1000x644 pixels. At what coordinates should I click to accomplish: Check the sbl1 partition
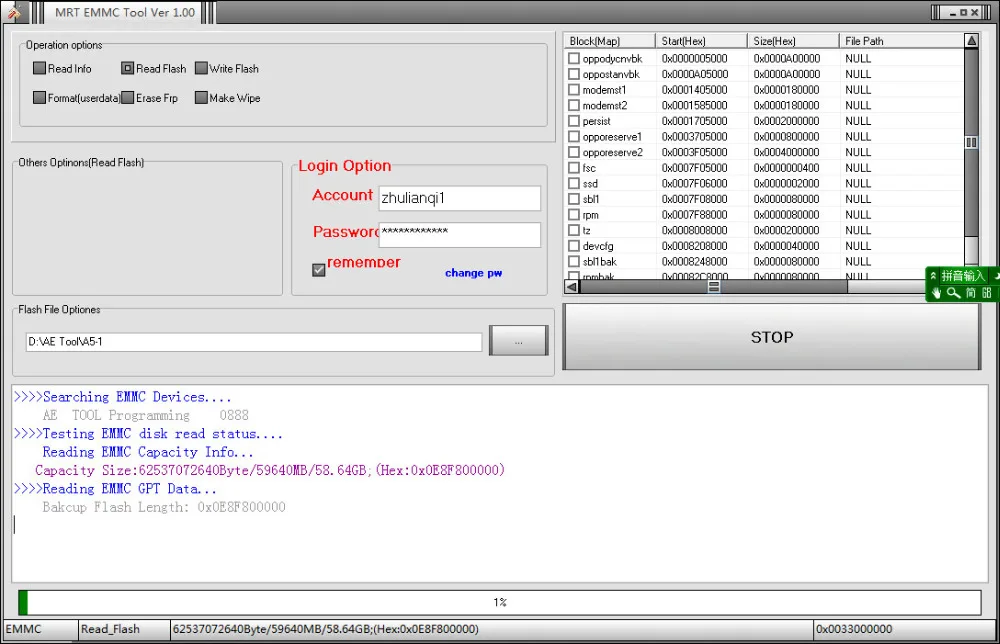click(x=574, y=199)
